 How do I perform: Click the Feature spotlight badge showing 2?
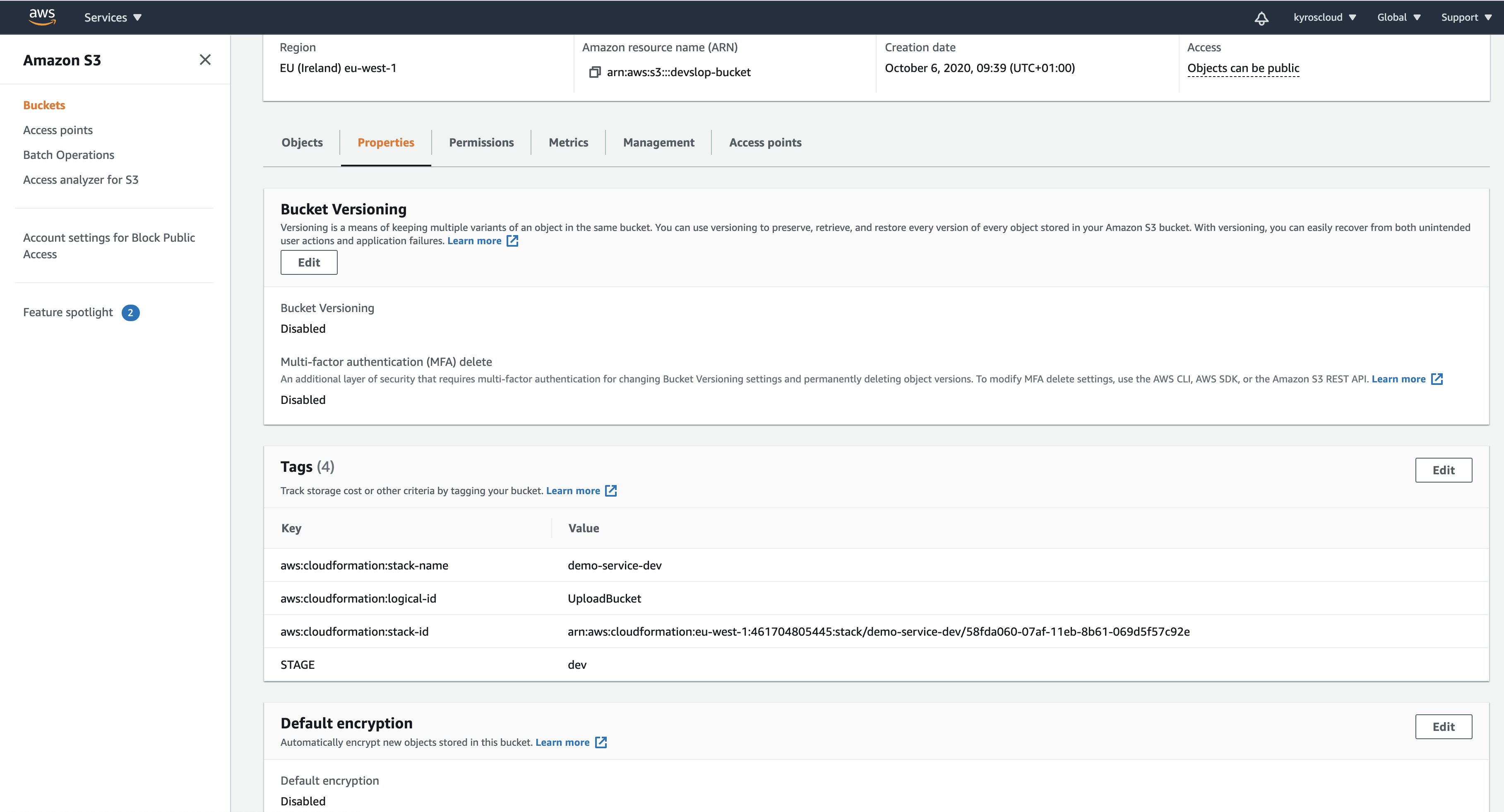pyautogui.click(x=130, y=312)
